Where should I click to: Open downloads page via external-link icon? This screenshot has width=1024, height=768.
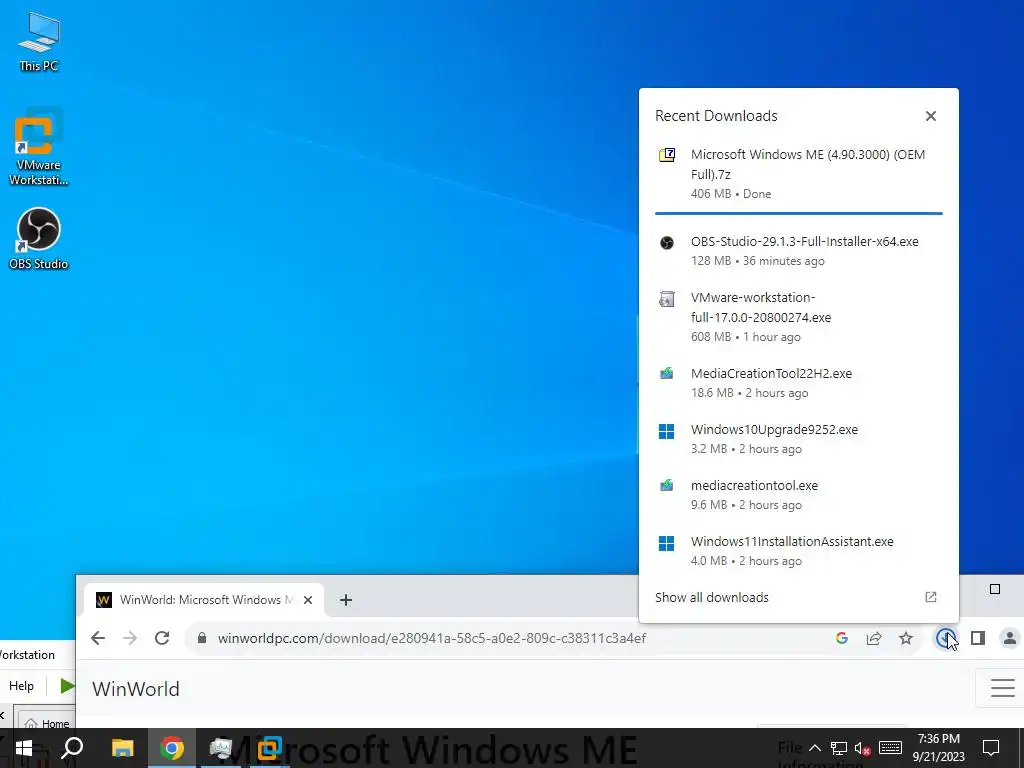coord(931,597)
